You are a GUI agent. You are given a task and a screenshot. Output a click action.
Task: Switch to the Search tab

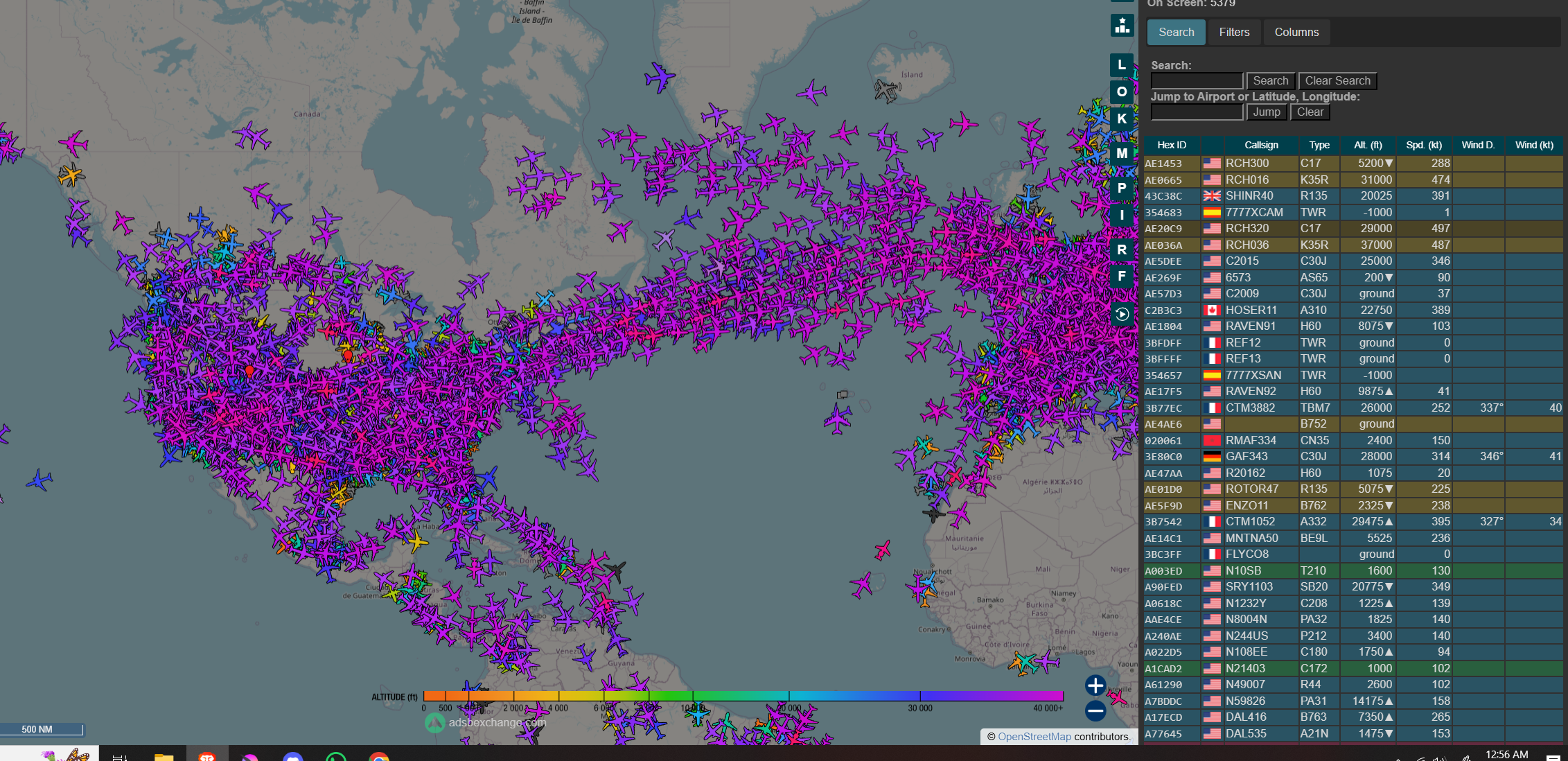1177,32
